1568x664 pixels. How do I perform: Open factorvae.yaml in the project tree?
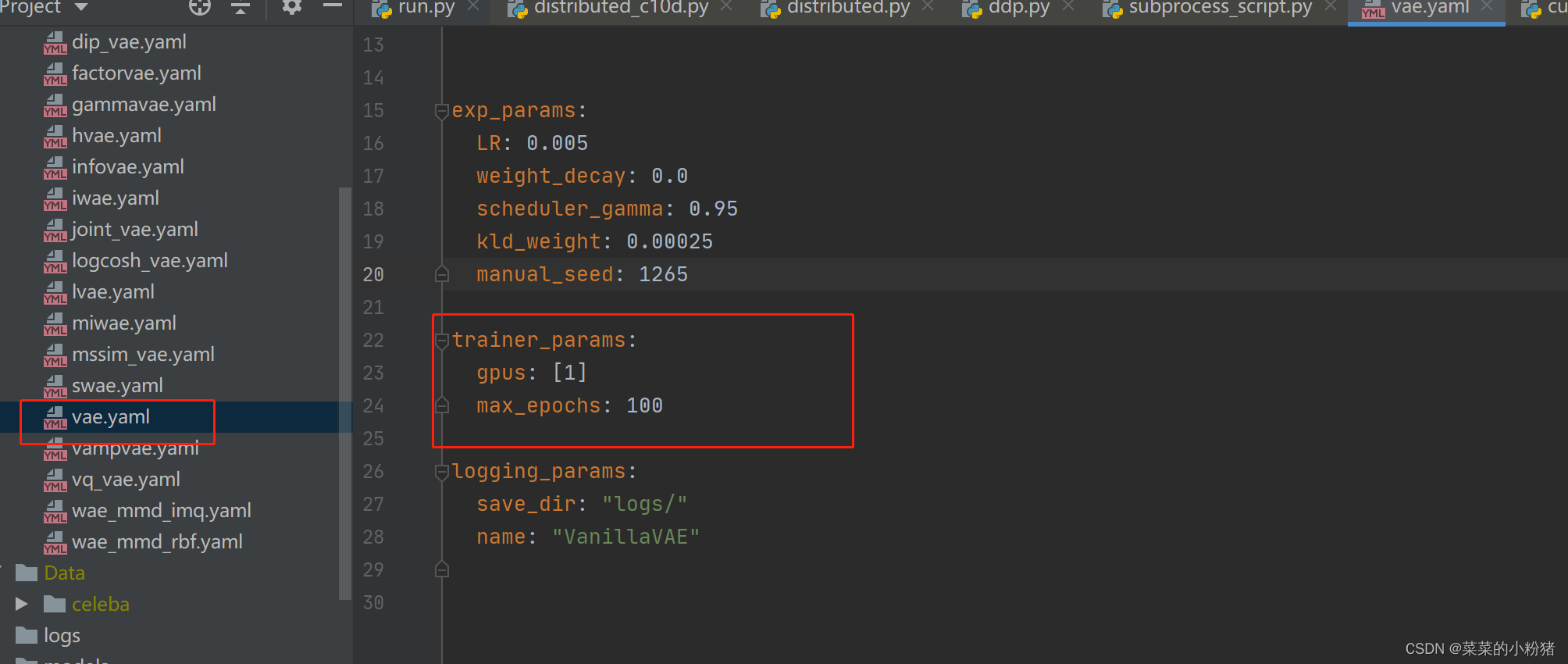137,73
